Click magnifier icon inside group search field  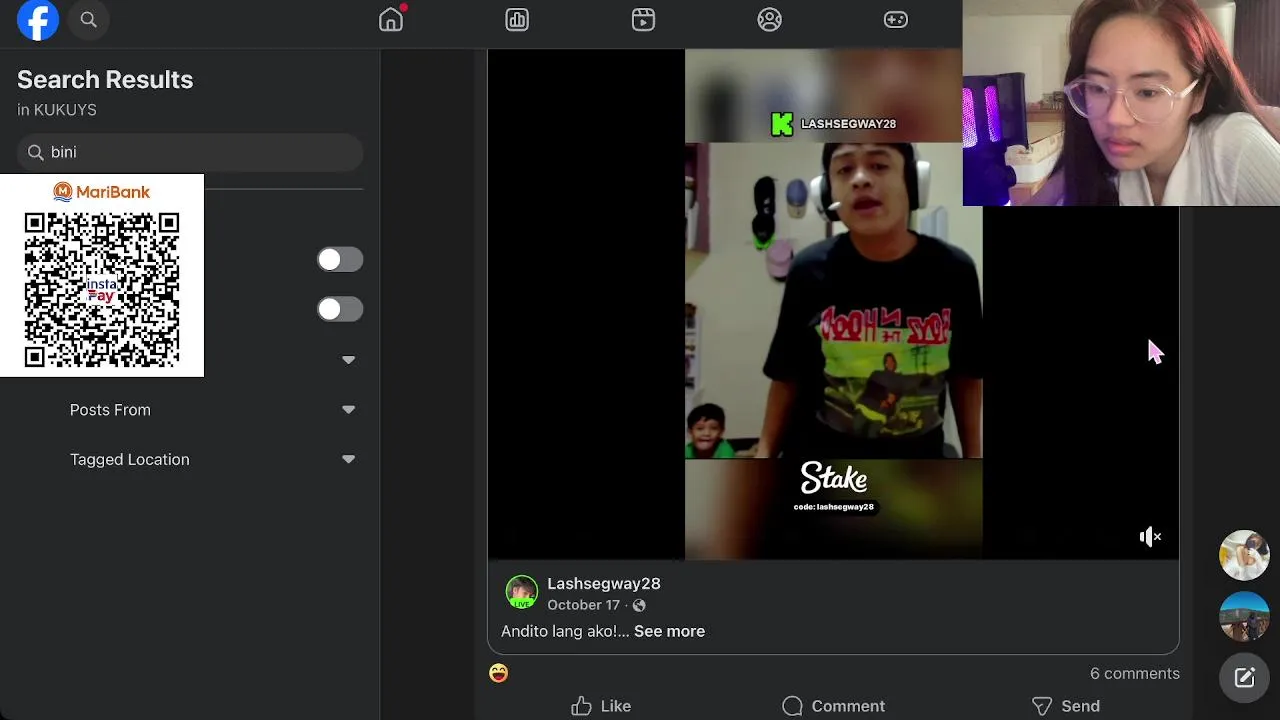36,152
